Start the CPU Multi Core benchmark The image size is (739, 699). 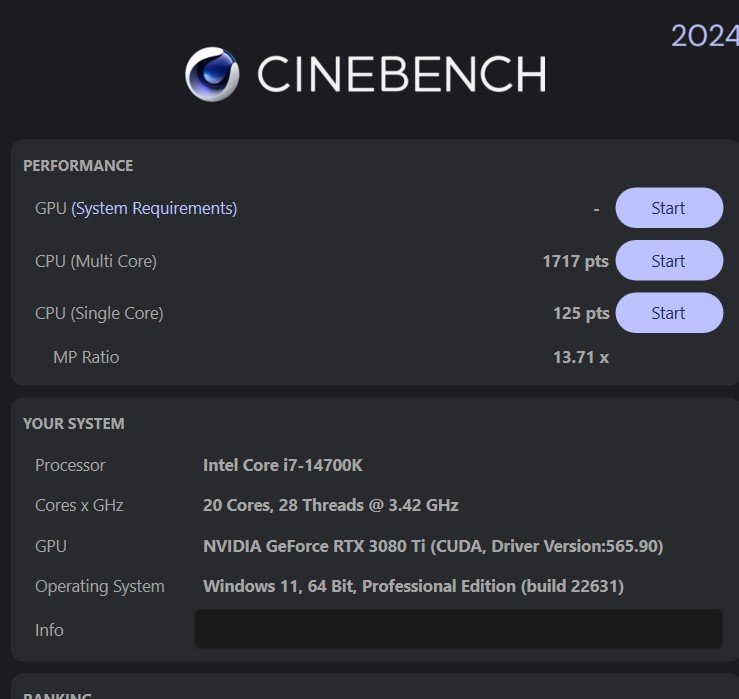(669, 261)
